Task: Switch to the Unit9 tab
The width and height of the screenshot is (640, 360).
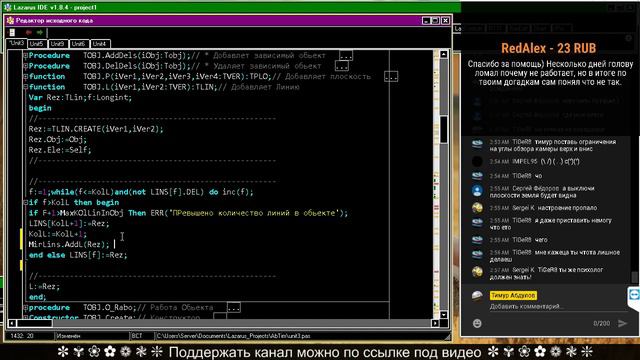Action: [58, 44]
